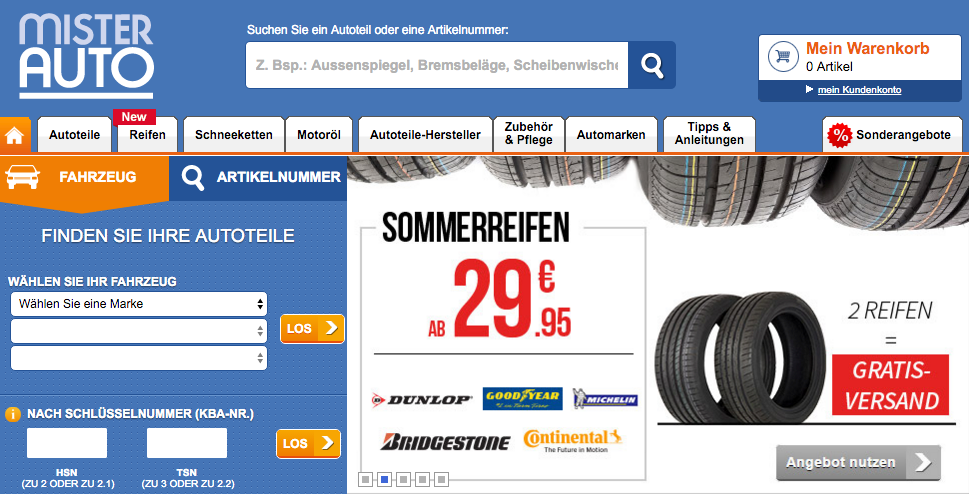
Task: Click the 'mein Kundenkonto' link
Action: [859, 90]
